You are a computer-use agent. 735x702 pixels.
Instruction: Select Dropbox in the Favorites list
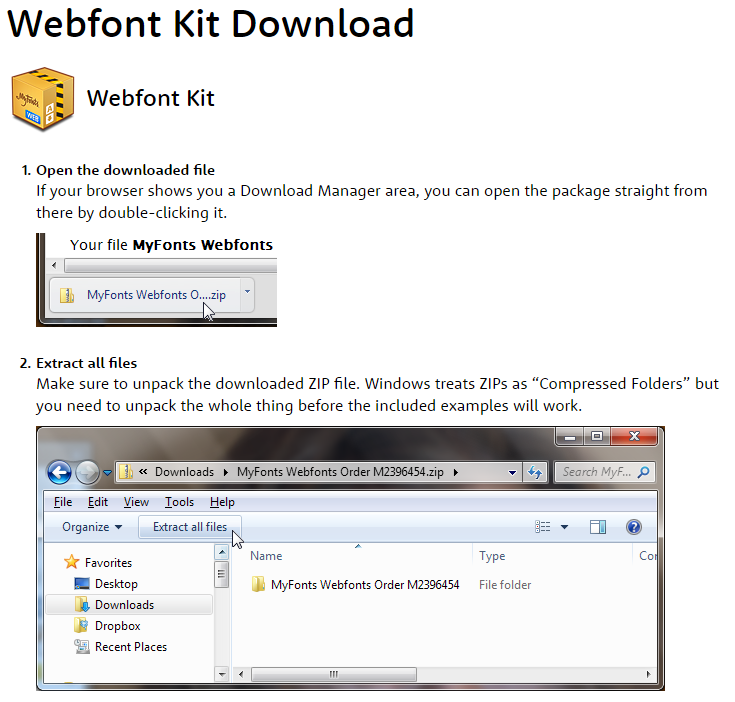117,626
